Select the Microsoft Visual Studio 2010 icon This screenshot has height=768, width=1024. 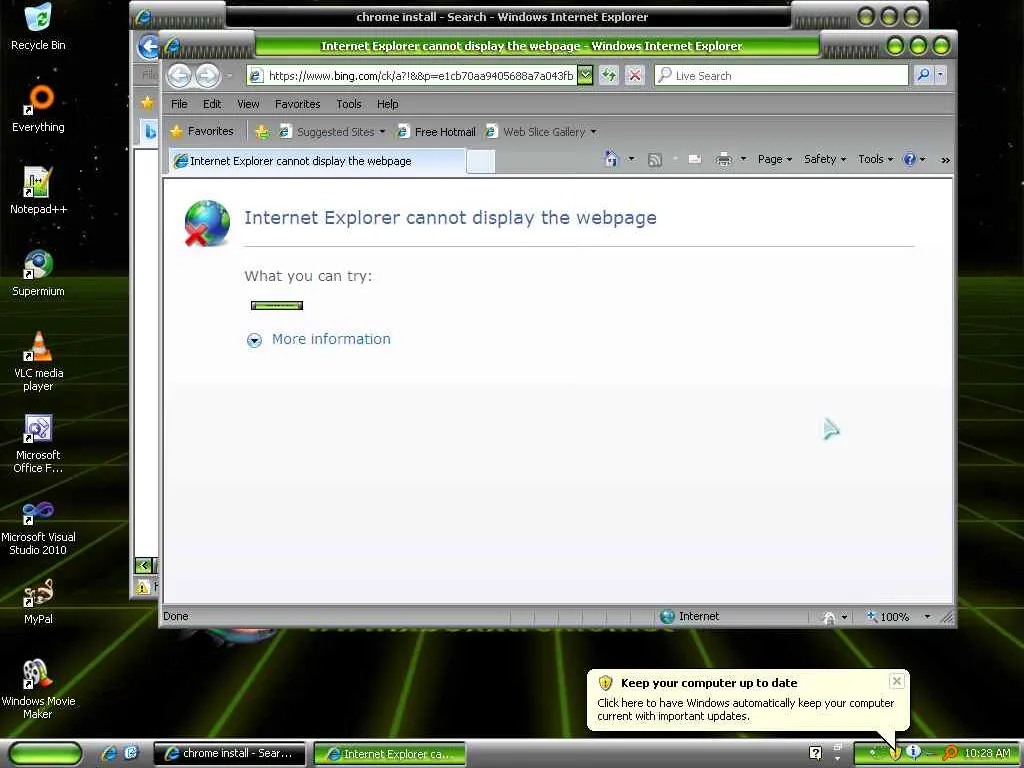tap(38, 527)
